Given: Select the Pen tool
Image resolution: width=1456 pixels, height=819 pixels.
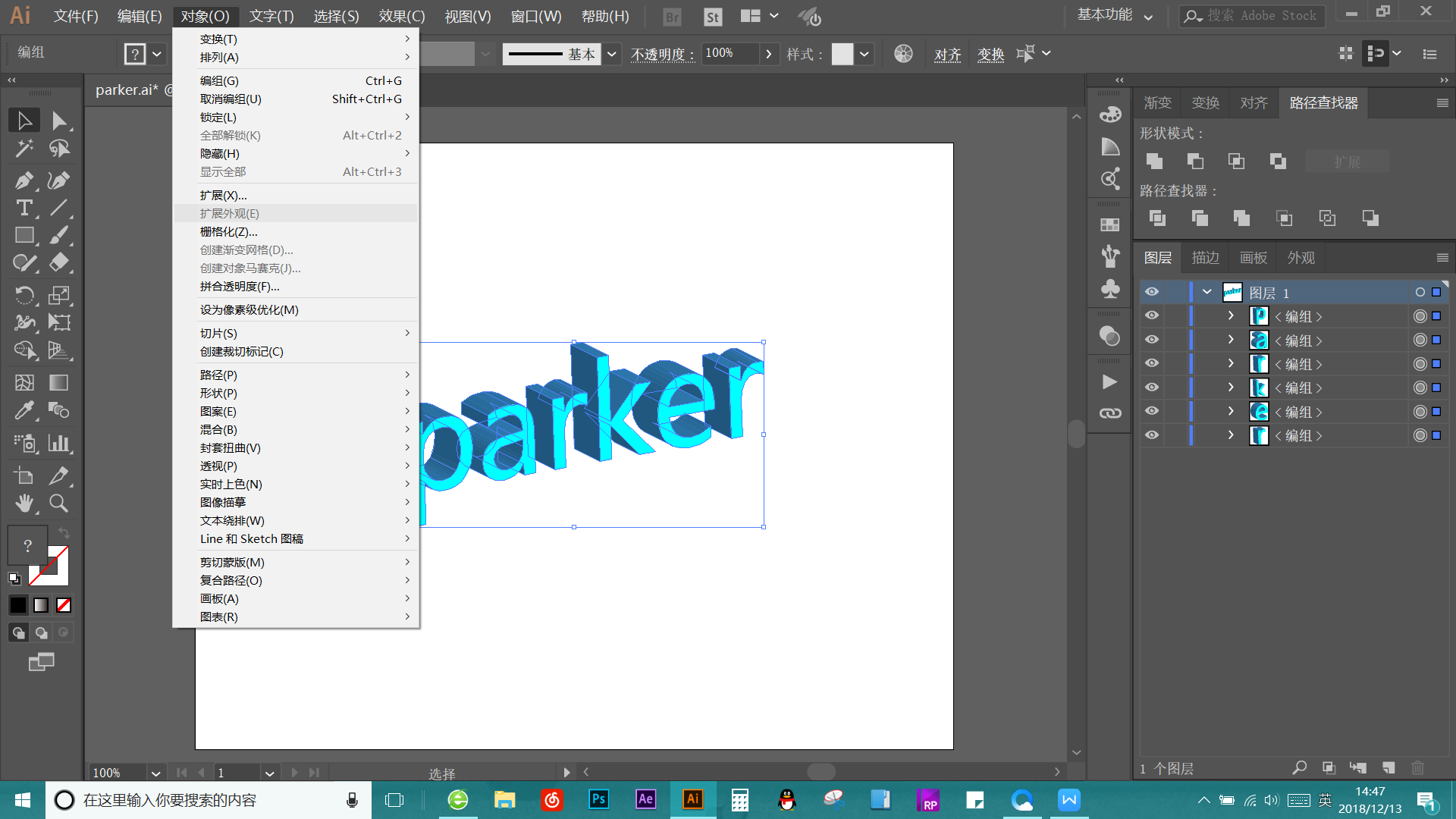Looking at the screenshot, I should [24, 180].
